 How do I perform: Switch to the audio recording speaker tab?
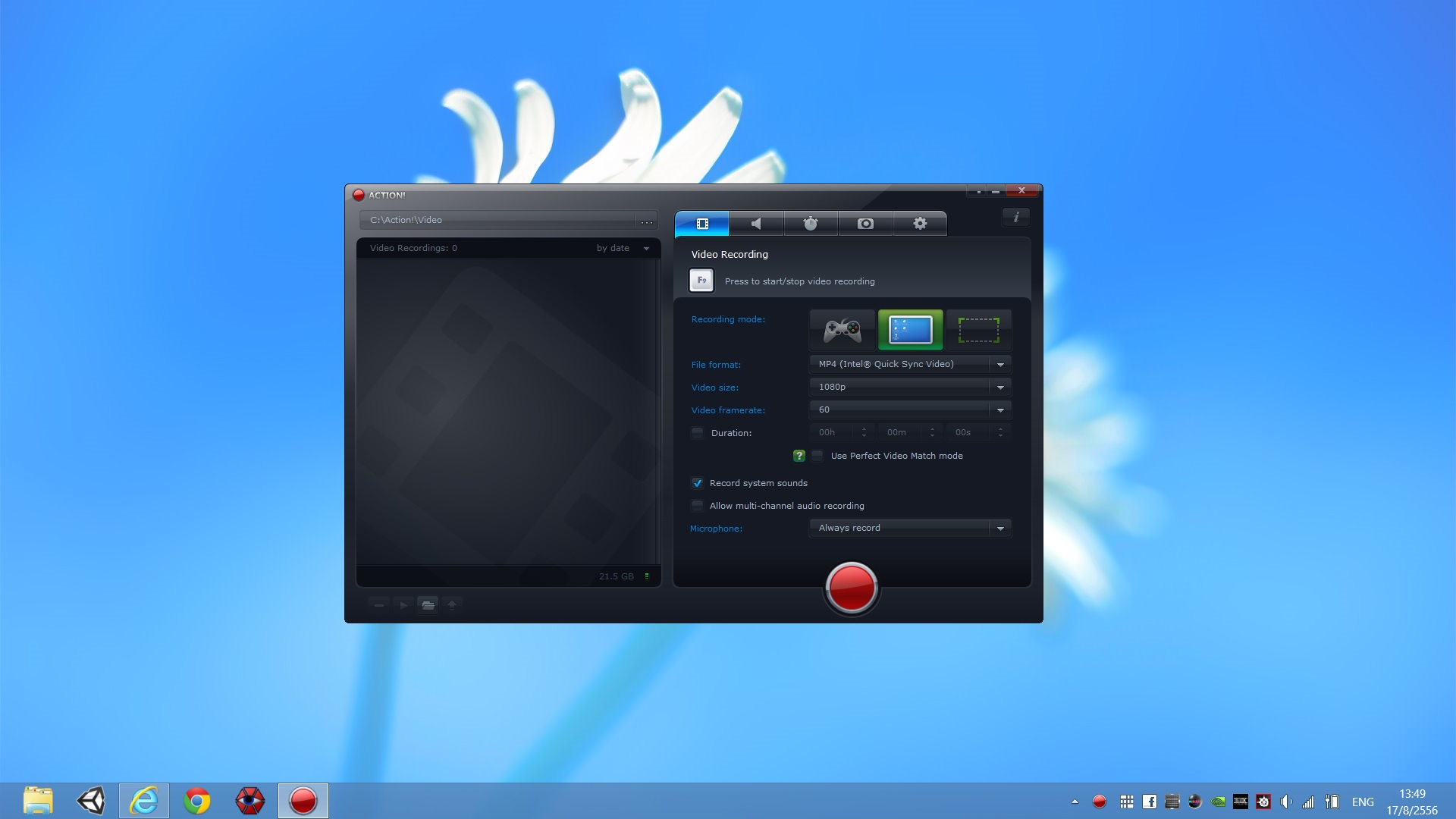point(756,224)
